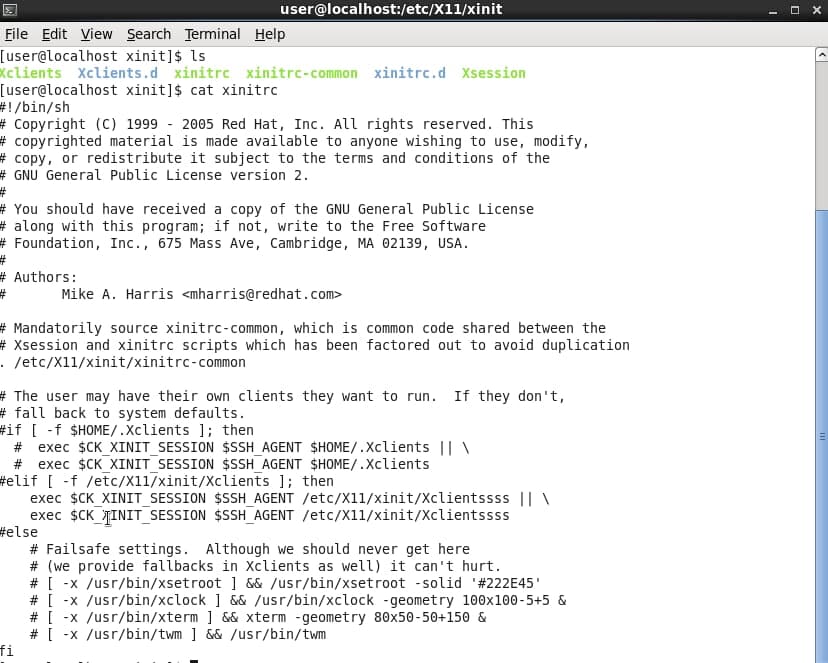Click the terminal icon in the title bar
This screenshot has height=663, width=828.
[10, 10]
